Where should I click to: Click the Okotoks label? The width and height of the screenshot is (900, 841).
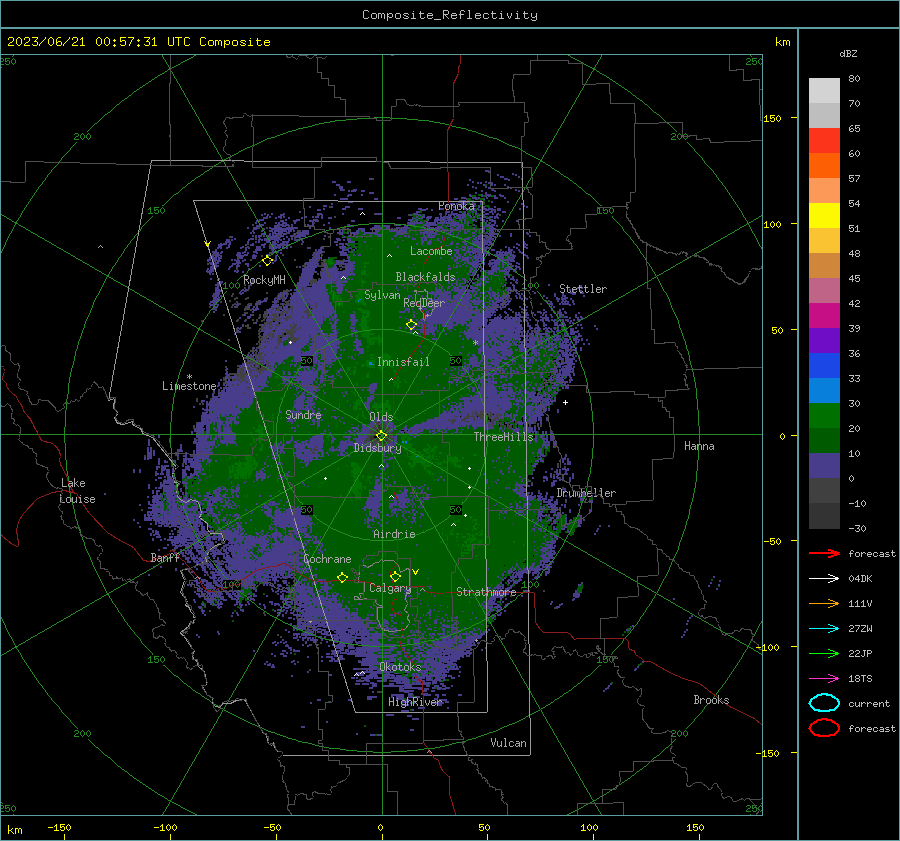(400, 666)
